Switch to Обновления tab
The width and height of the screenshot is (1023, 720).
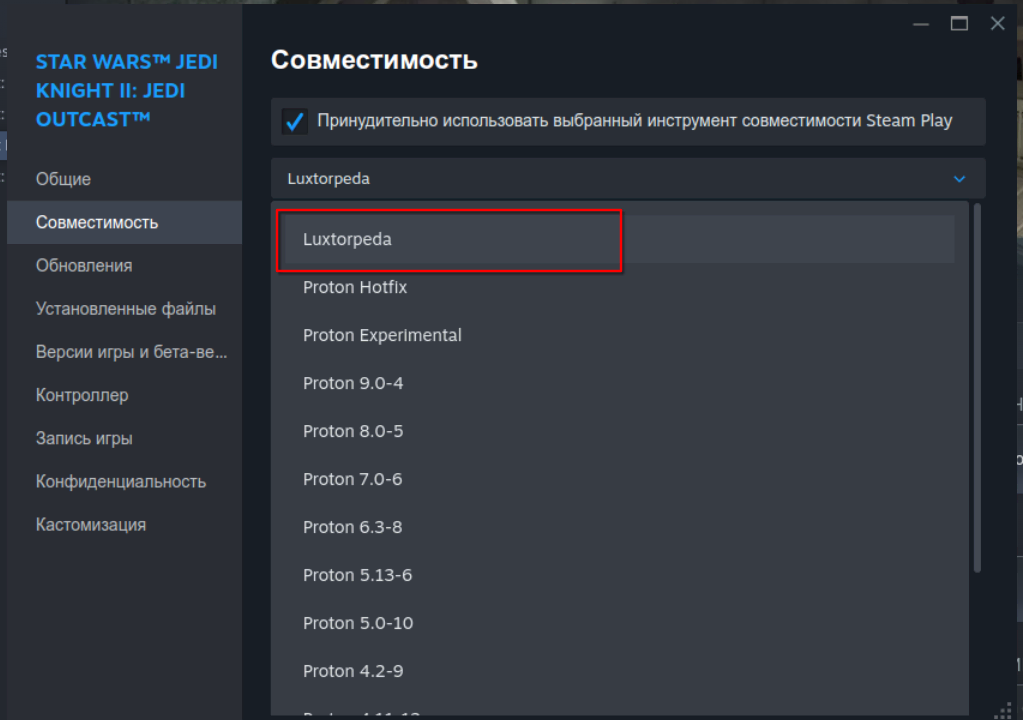[84, 266]
